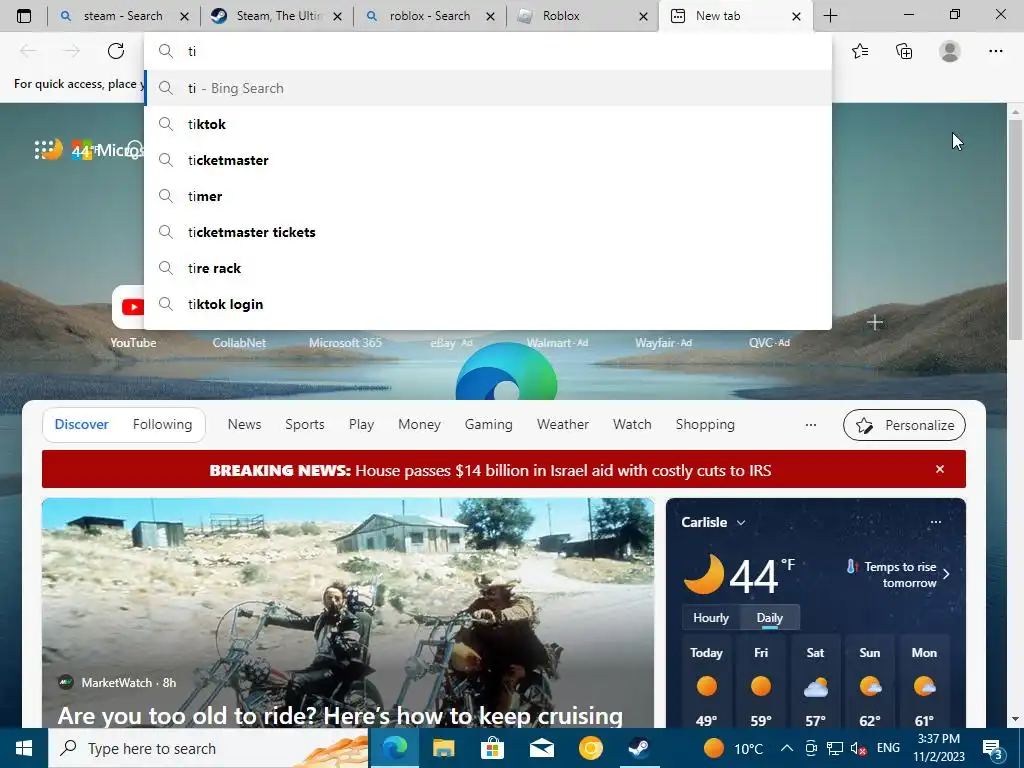Open the Sports feed category

point(304,424)
